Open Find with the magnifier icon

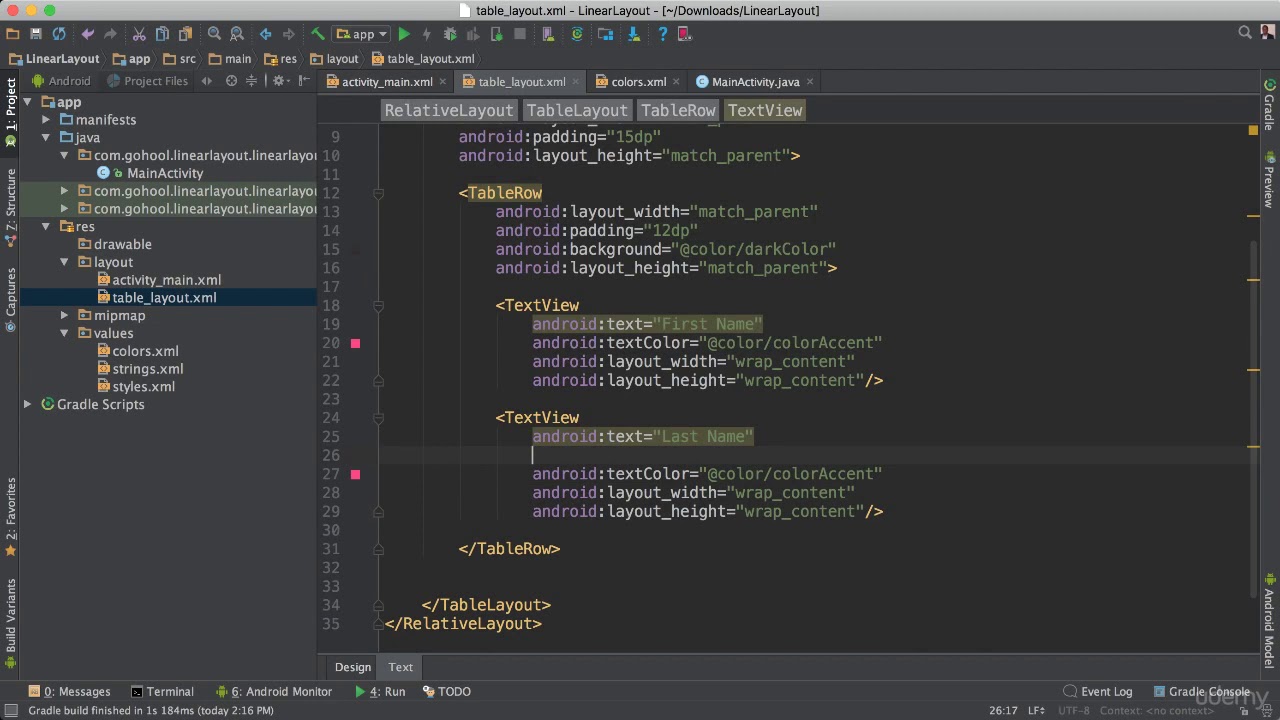coord(214,34)
